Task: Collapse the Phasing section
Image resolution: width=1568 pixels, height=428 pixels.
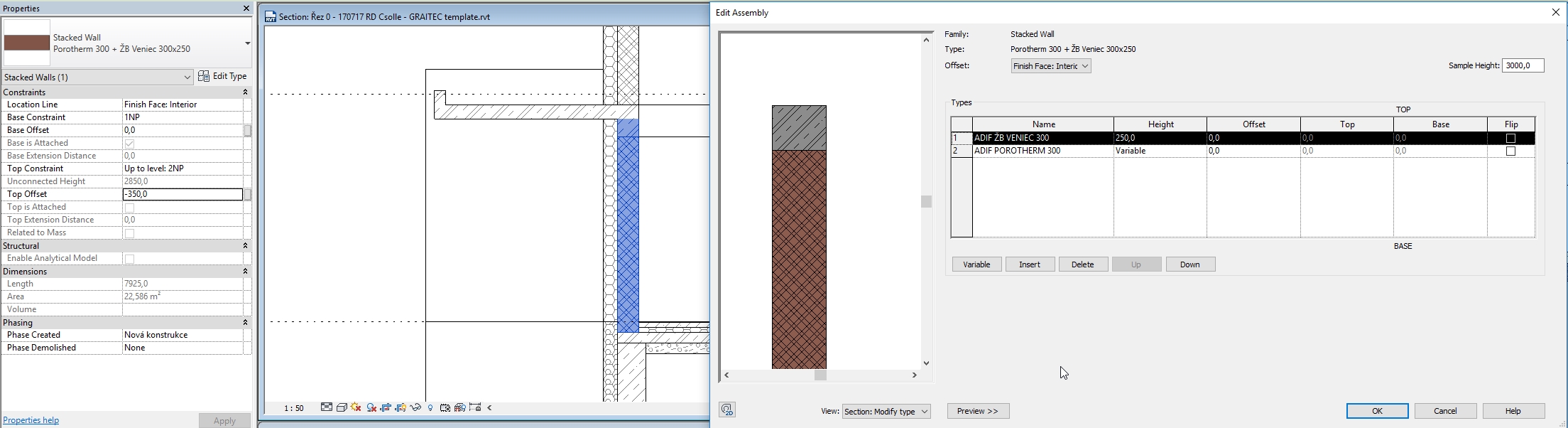Action: [x=245, y=323]
